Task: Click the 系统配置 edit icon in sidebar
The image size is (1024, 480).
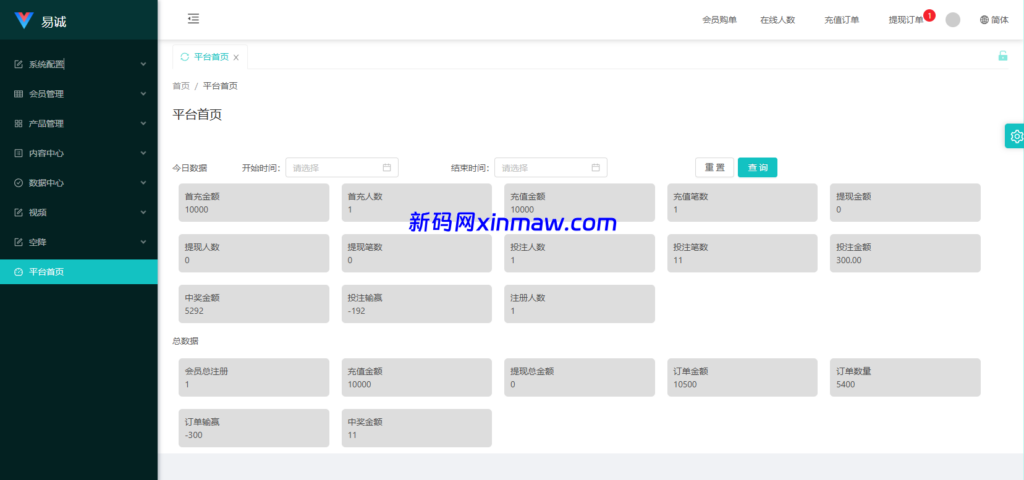Action: [x=18, y=64]
